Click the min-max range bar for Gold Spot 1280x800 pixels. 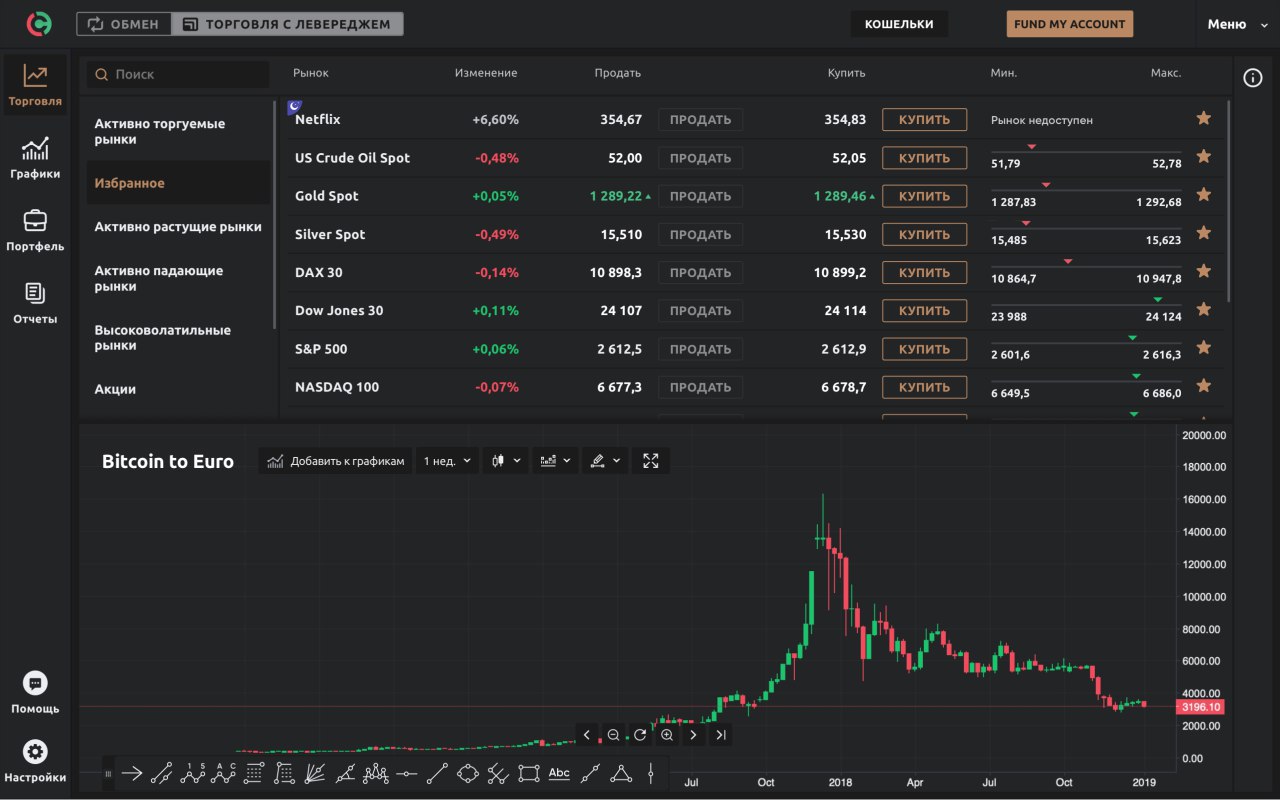click(1086, 189)
